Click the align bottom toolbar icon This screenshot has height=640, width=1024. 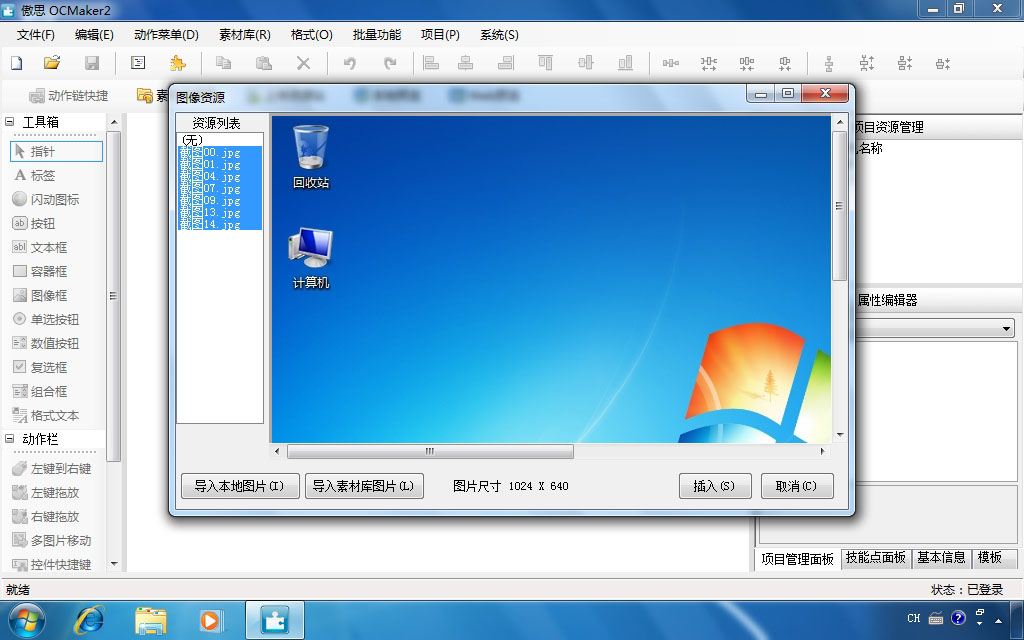(x=625, y=63)
